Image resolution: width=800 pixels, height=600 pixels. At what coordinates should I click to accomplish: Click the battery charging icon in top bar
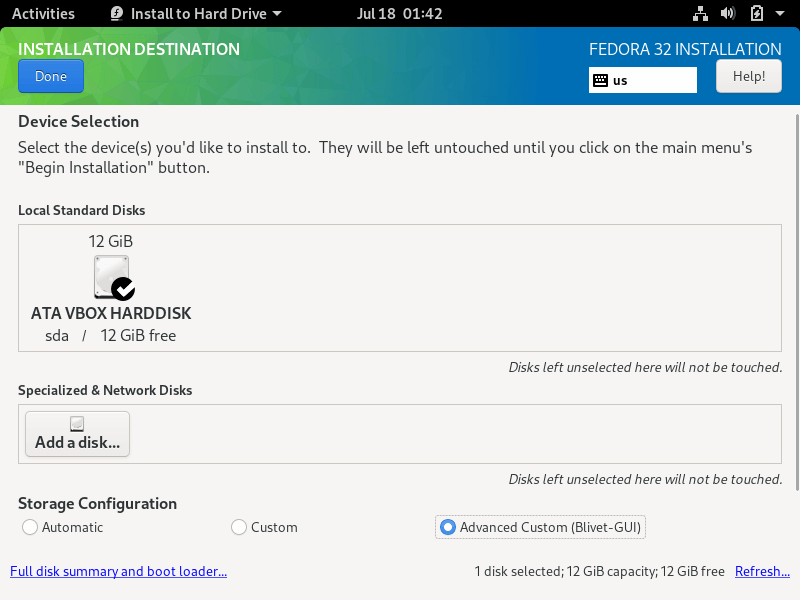tap(757, 13)
